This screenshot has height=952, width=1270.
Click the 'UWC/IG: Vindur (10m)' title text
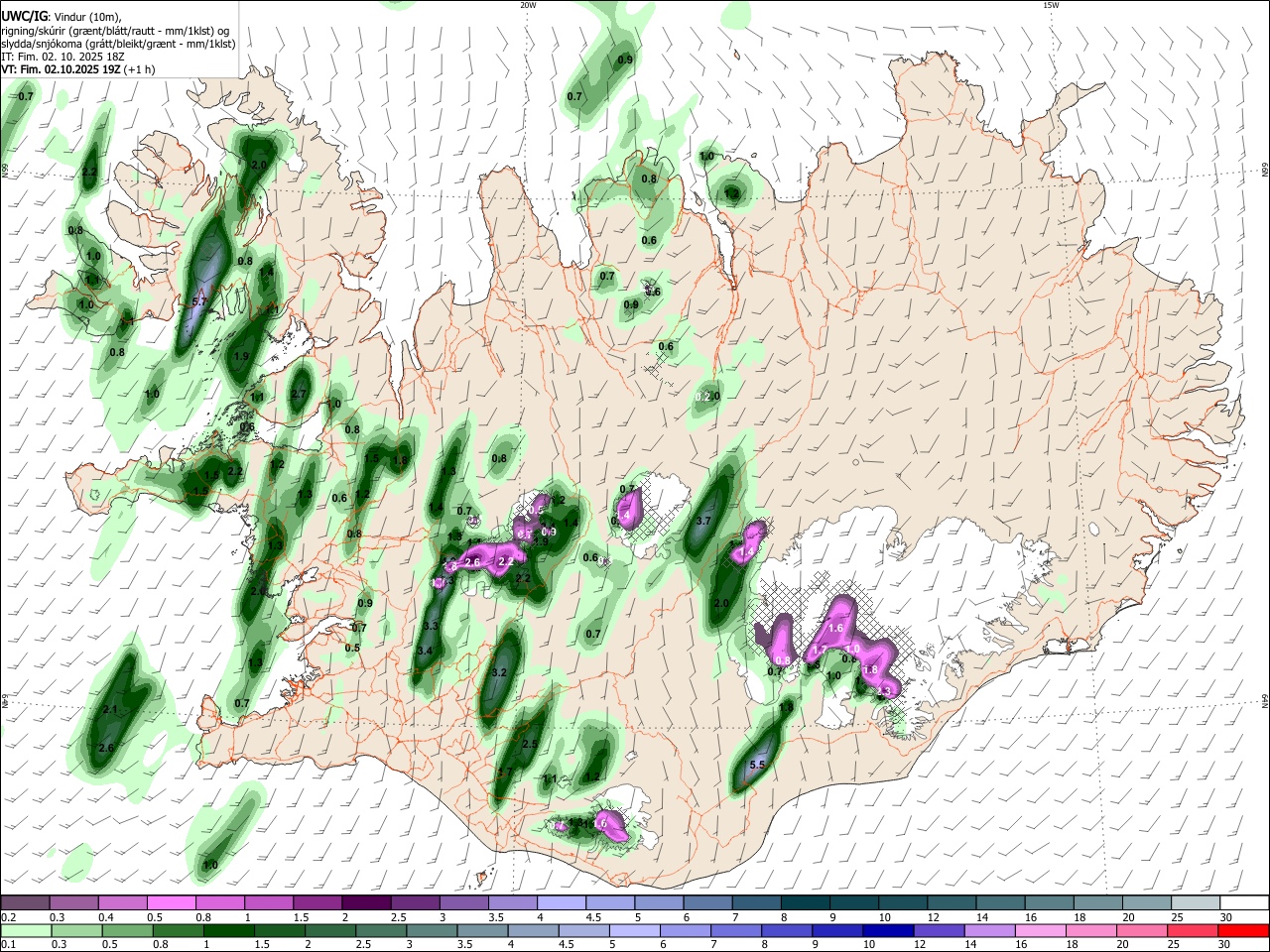pyautogui.click(x=61, y=17)
